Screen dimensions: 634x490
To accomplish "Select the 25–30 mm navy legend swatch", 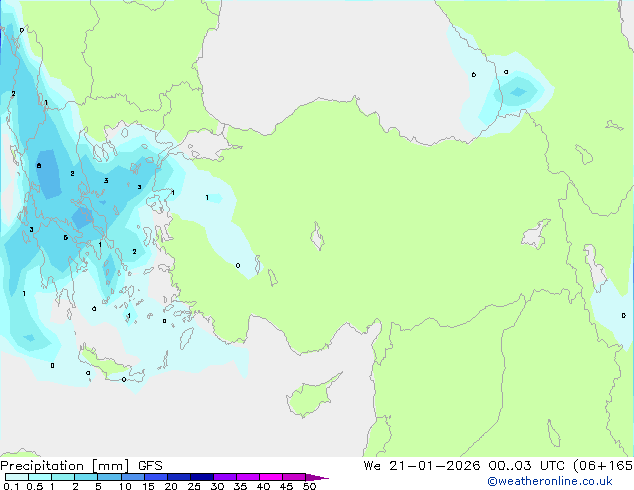I will [x=201, y=477].
